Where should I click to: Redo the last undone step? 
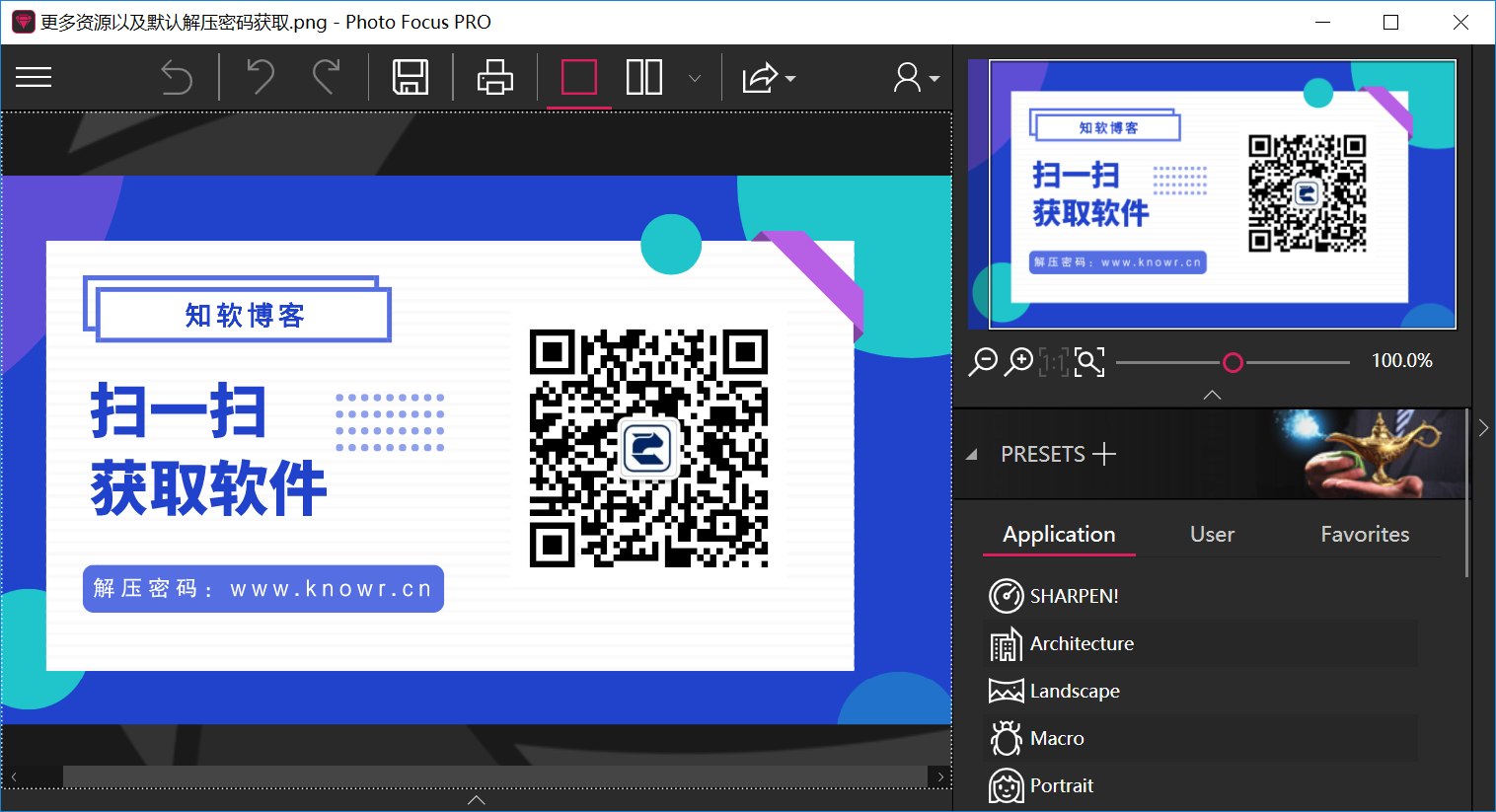(327, 77)
